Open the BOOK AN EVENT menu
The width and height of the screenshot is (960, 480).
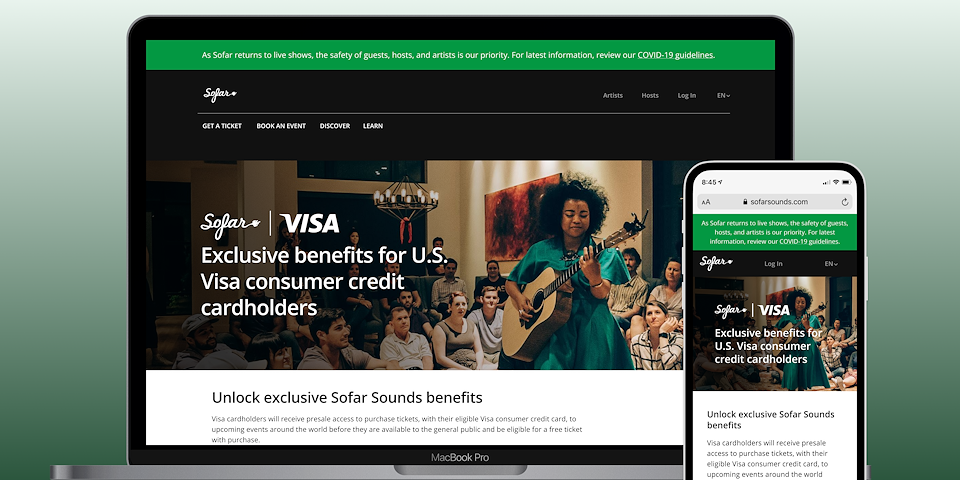pyautogui.click(x=281, y=126)
